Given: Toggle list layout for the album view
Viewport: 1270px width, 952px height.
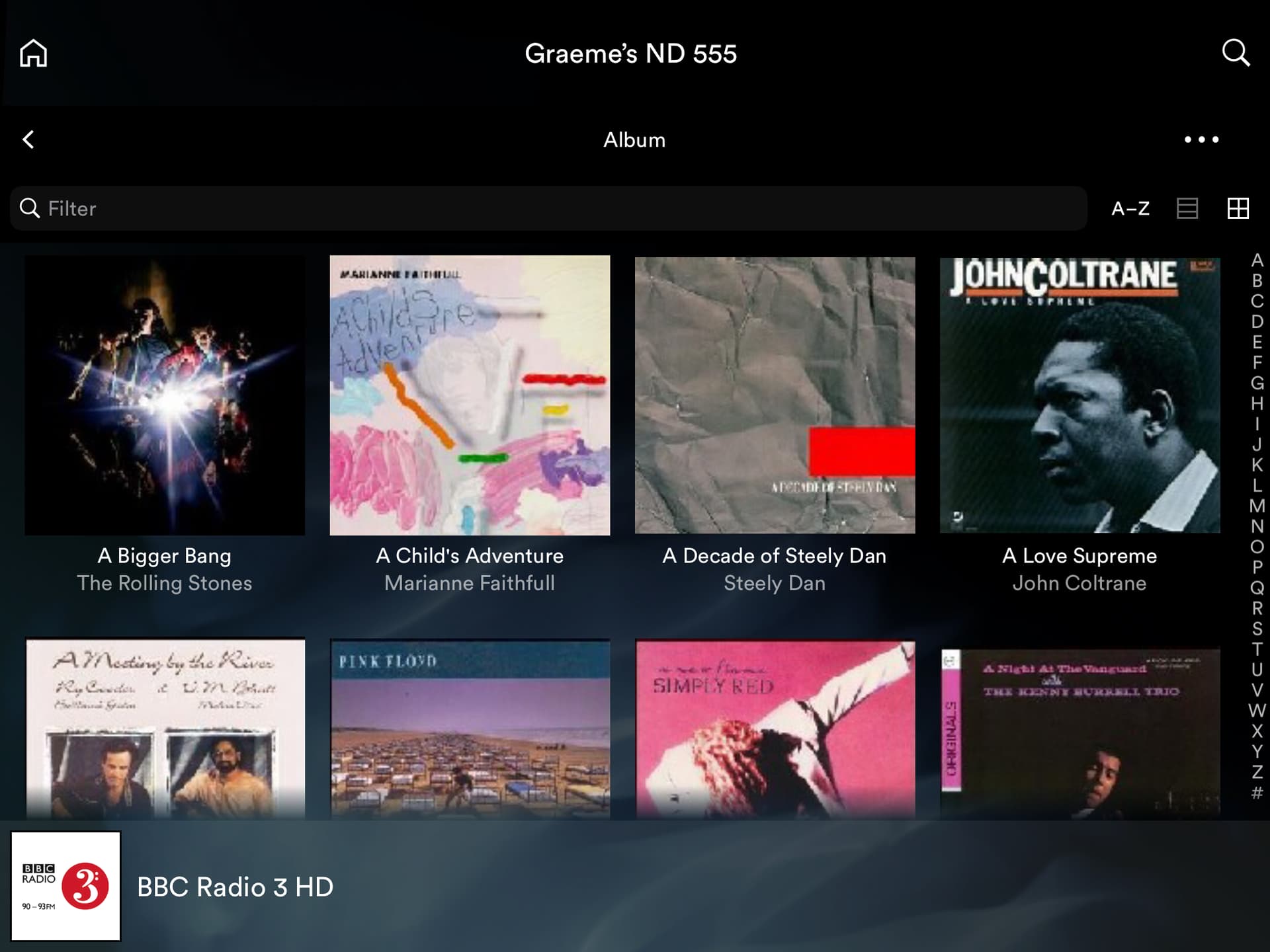Looking at the screenshot, I should (1187, 208).
